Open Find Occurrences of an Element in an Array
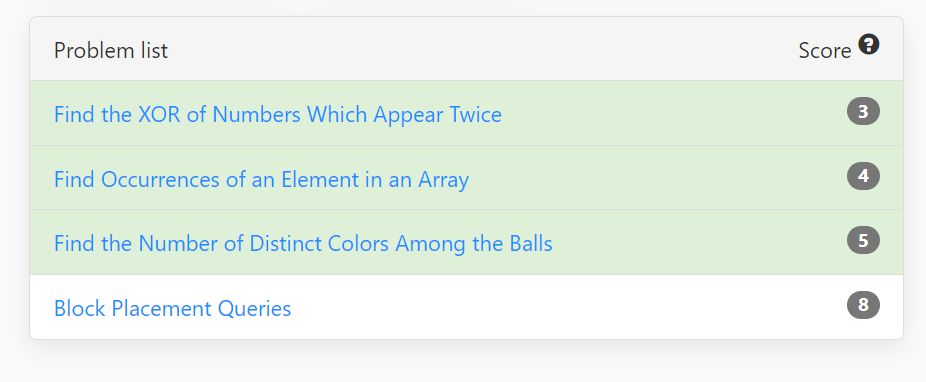The width and height of the screenshot is (926, 382). (261, 179)
